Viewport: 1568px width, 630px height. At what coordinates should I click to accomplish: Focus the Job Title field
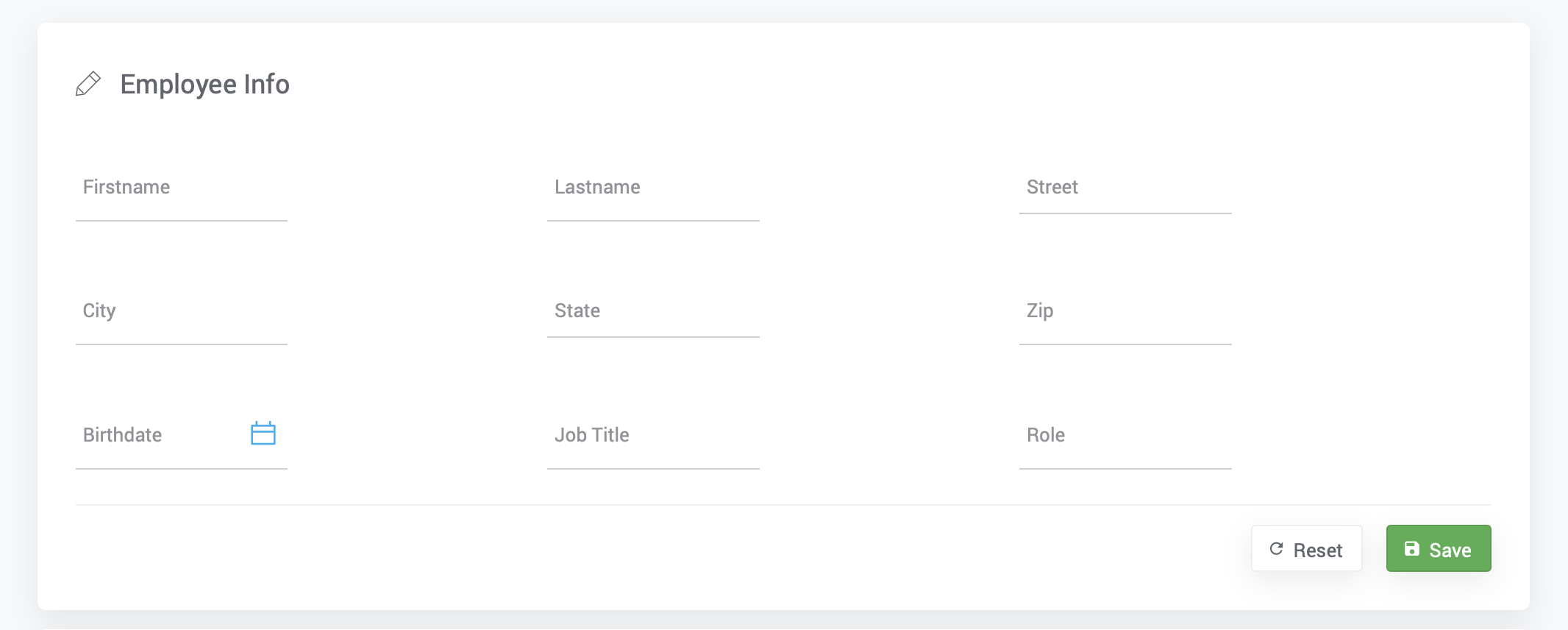tap(653, 436)
